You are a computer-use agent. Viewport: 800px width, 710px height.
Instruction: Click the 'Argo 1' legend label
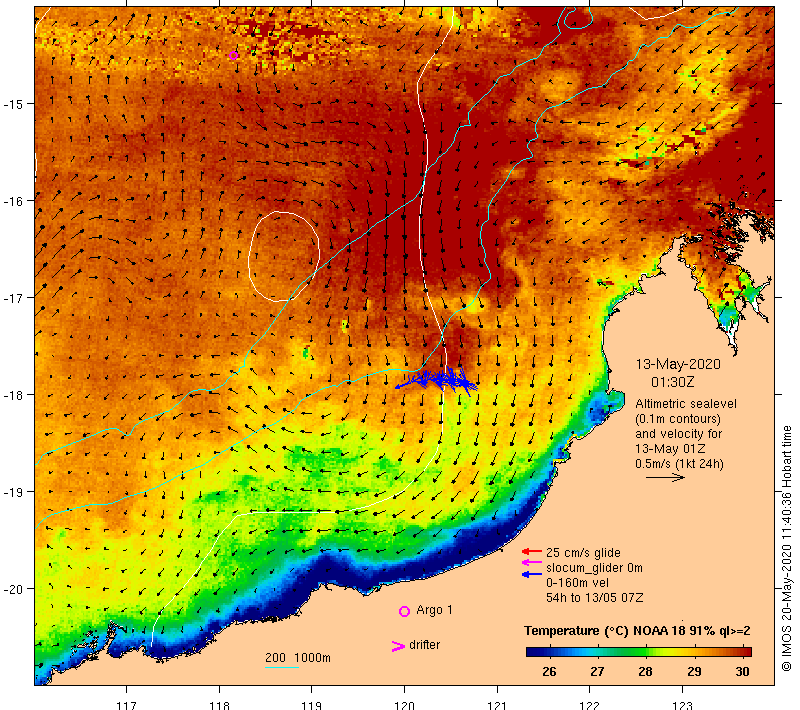click(x=434, y=610)
